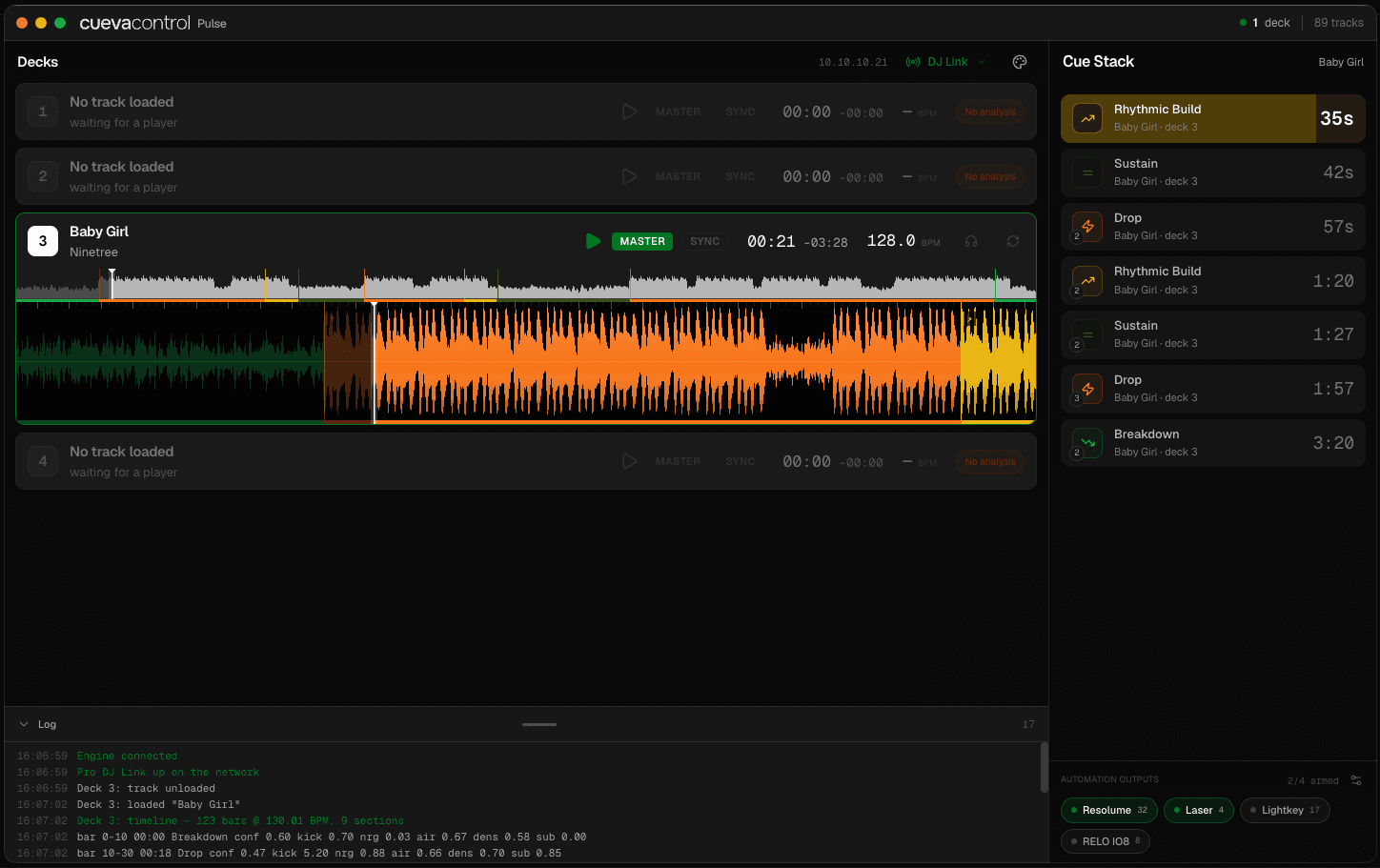
Task: Click 'Pro DJ Link up on the network' log line
Action: [x=168, y=773]
